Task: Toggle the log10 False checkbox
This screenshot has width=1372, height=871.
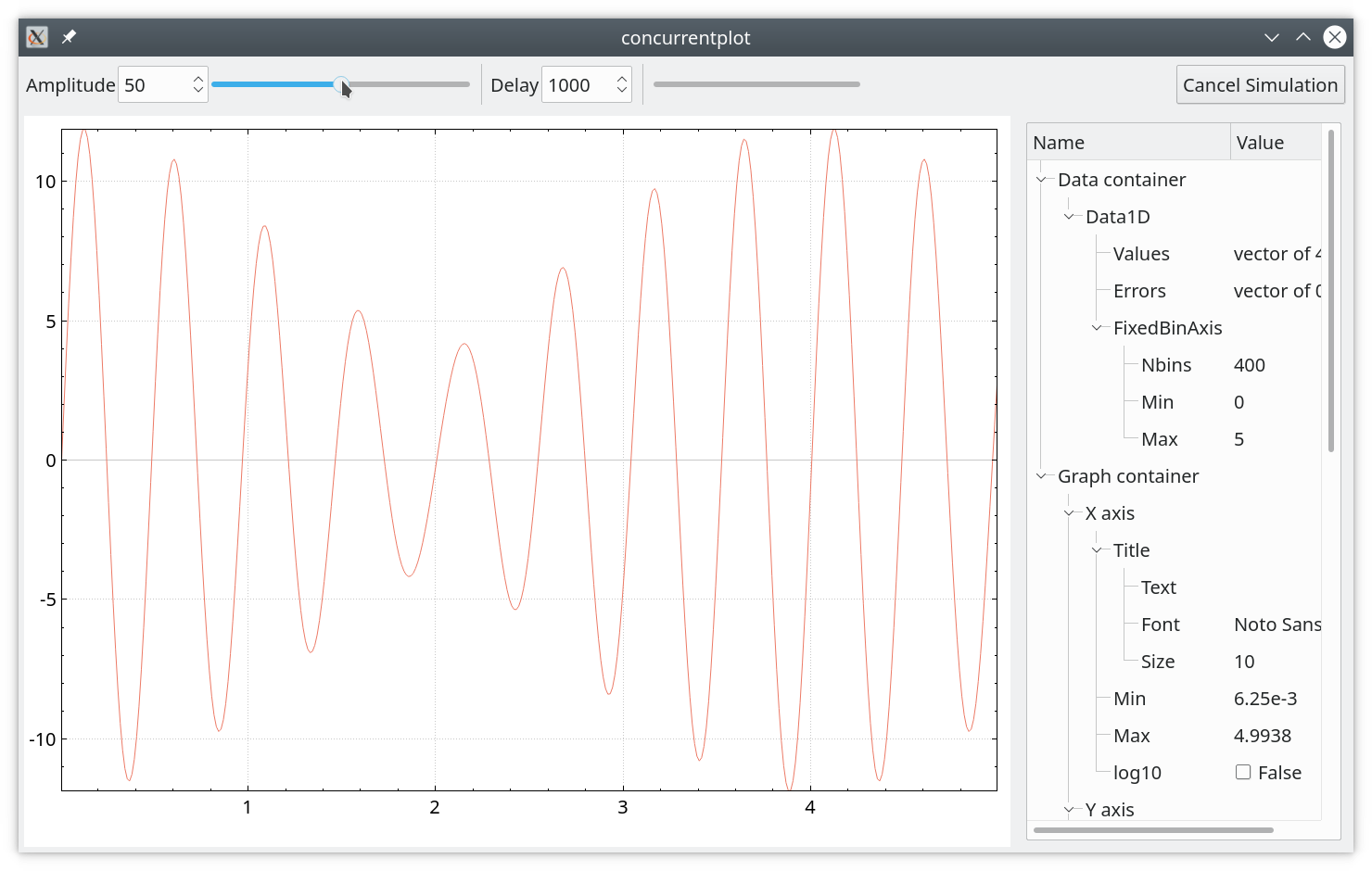Action: click(x=1243, y=772)
